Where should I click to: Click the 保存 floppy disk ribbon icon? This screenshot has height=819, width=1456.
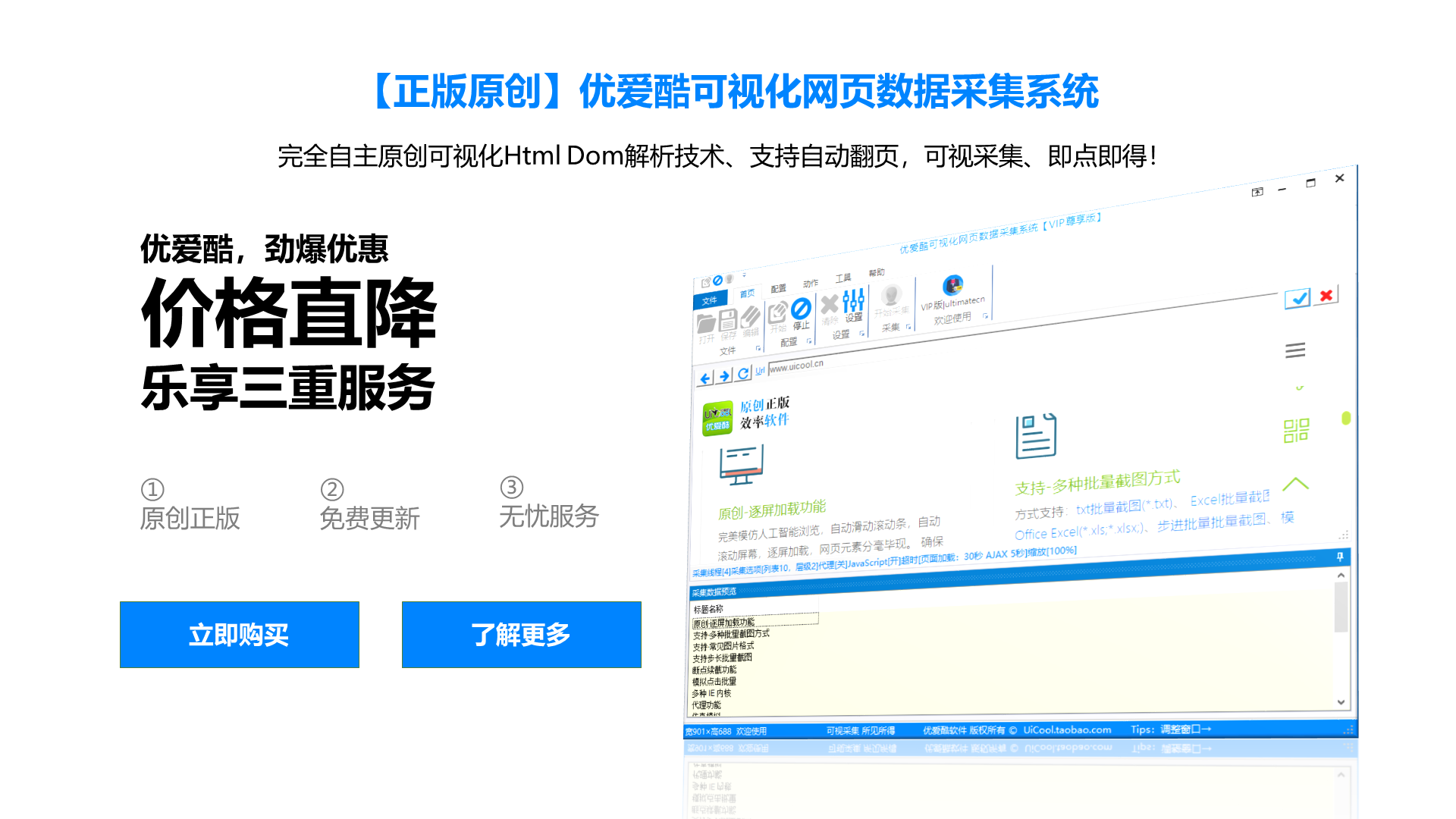728,320
